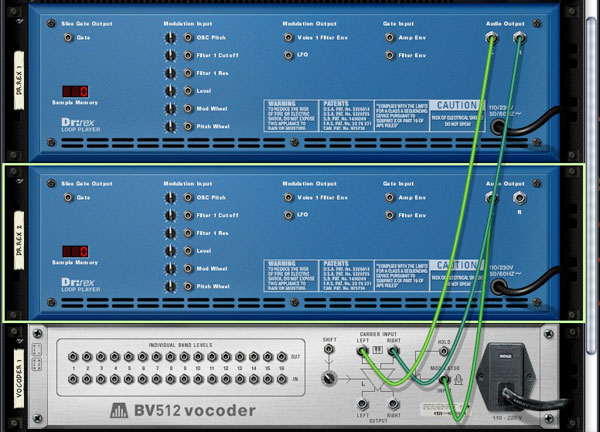Click the Sample Memory display on Dr.REX 1
Screen dimensions: 600x432
75,91
